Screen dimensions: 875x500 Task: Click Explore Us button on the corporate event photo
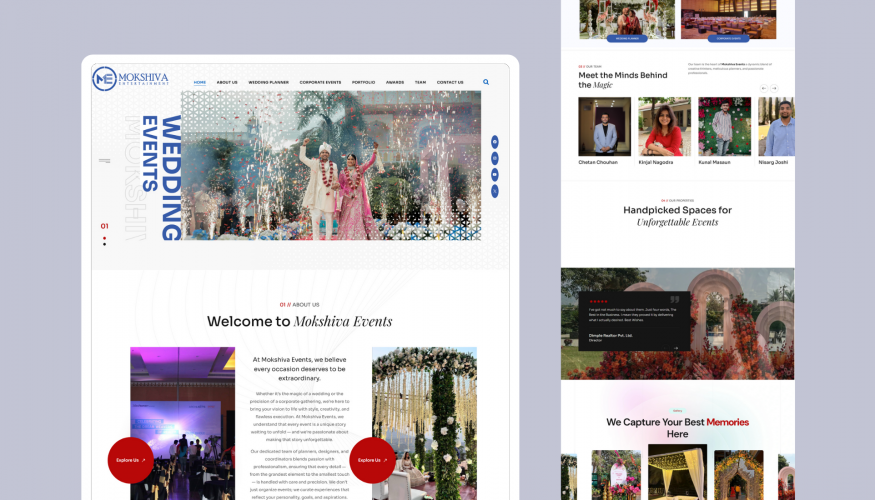(131, 460)
